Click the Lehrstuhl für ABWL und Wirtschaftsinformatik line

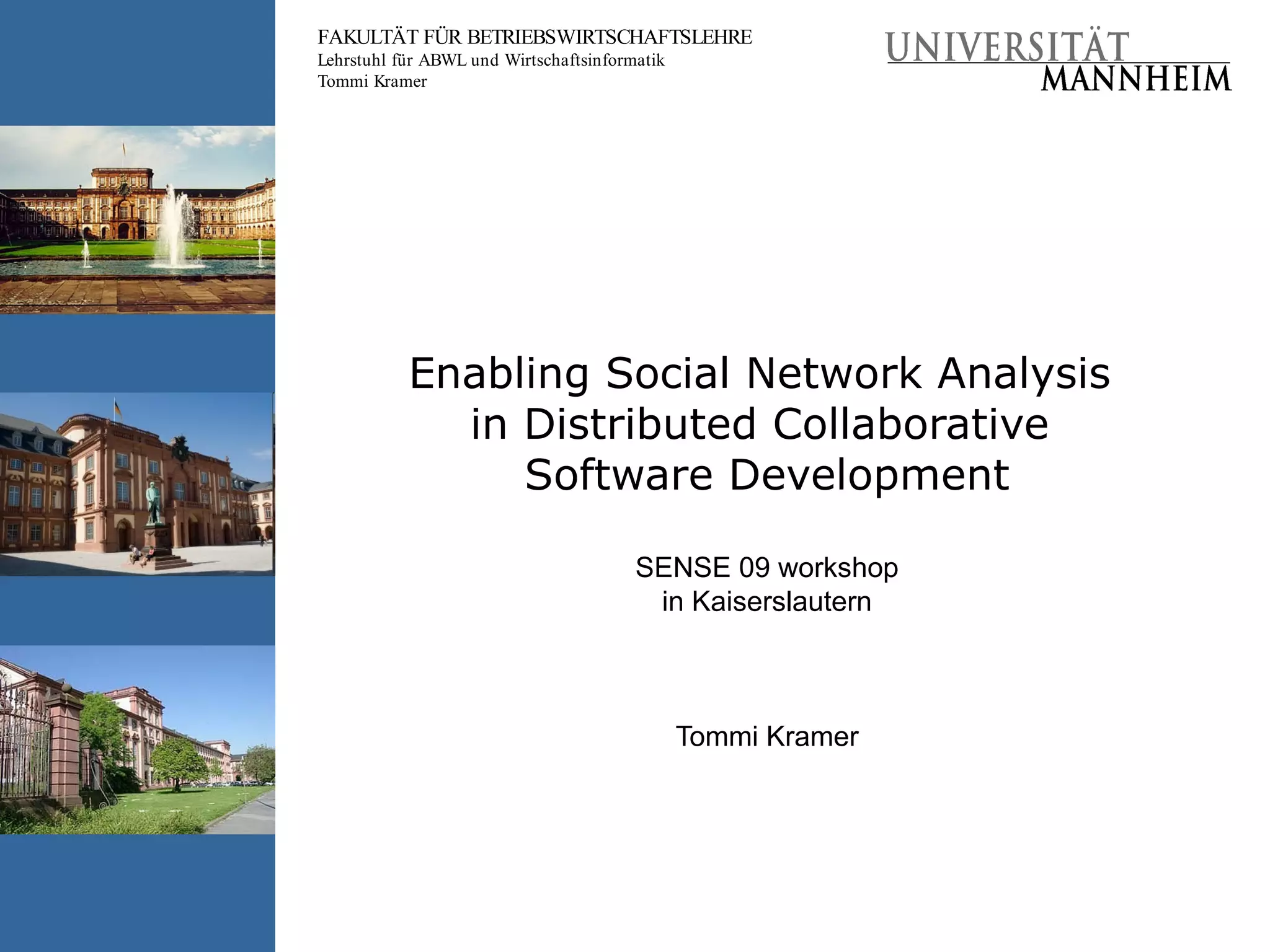[x=491, y=60]
